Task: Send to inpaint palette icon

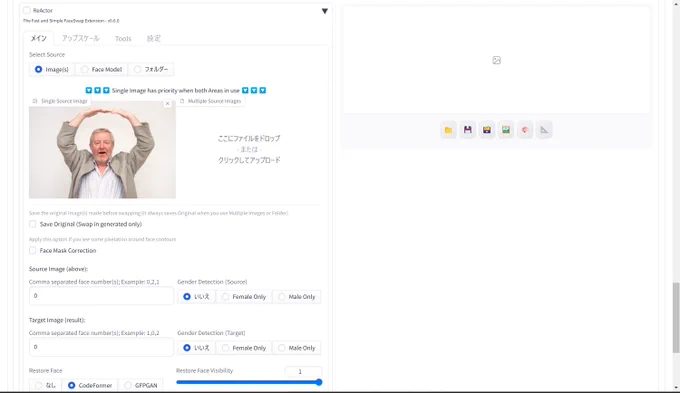Action: point(525,130)
